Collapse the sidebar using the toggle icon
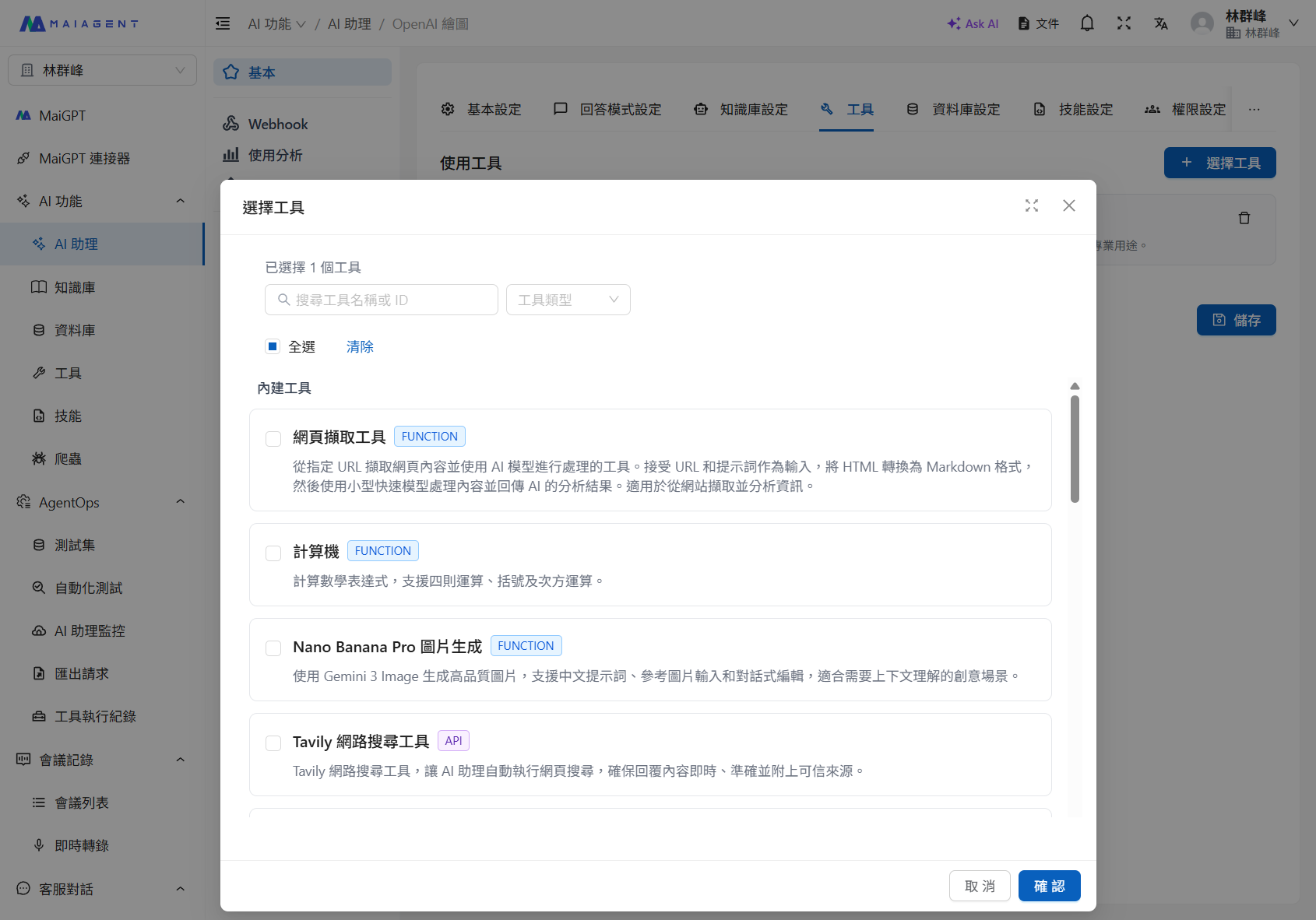Image resolution: width=1316 pixels, height=920 pixels. (222, 23)
